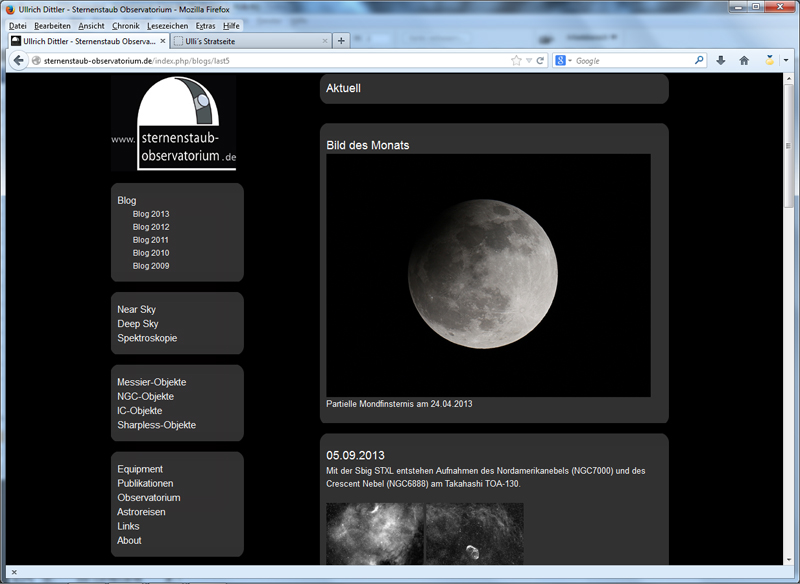Click the yellow add-on icon in toolbar
The width and height of the screenshot is (800, 584).
tap(769, 61)
